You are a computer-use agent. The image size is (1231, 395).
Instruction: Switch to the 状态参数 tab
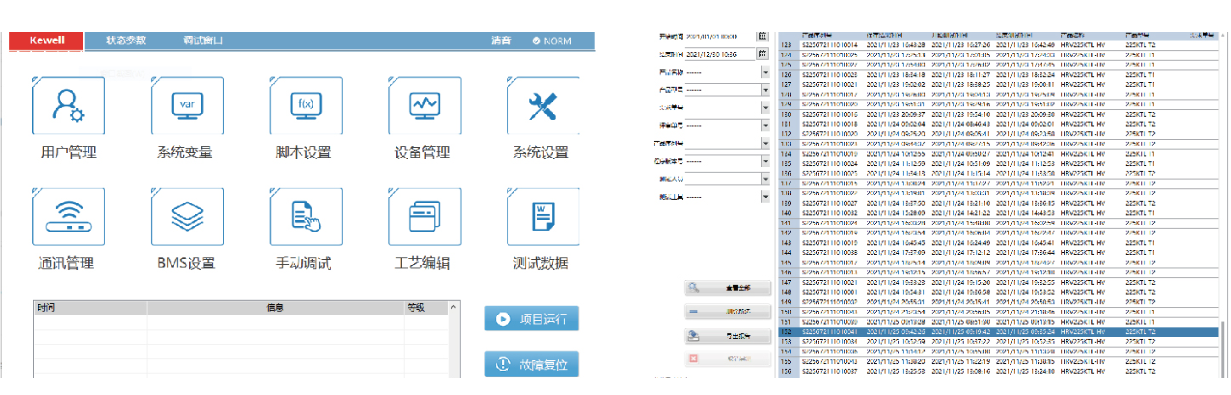click(126, 41)
